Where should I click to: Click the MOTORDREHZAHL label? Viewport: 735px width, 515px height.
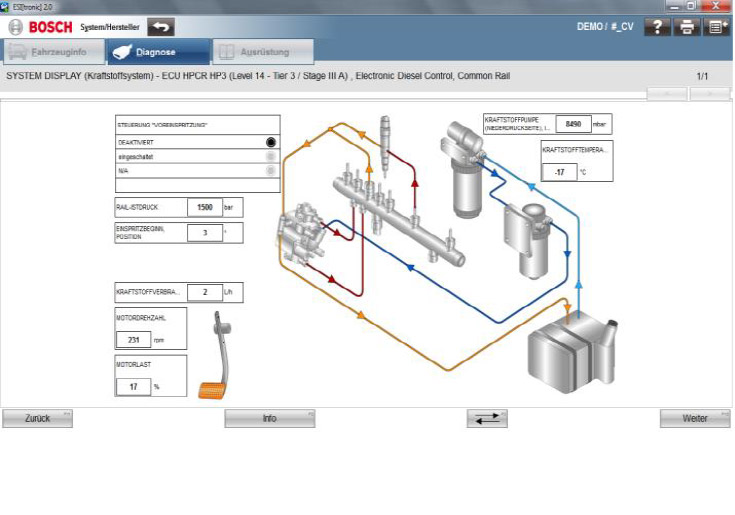click(x=141, y=318)
